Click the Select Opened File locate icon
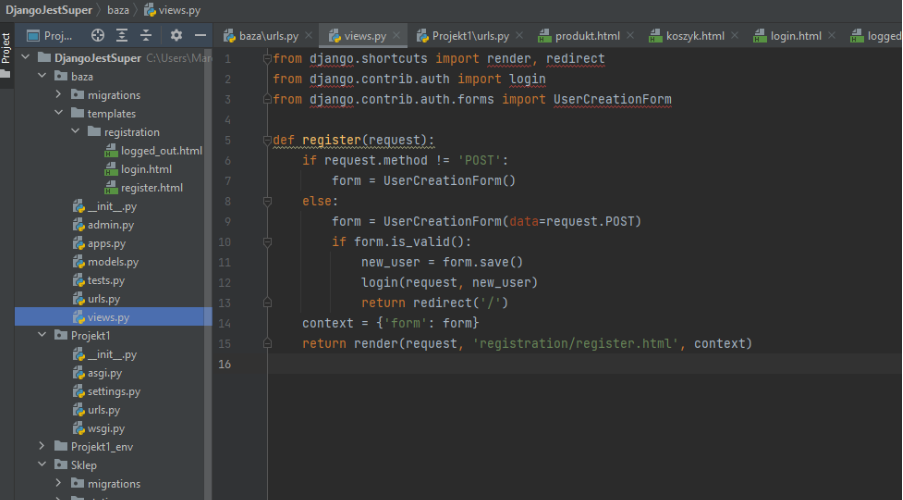The image size is (903, 500). tap(98, 35)
